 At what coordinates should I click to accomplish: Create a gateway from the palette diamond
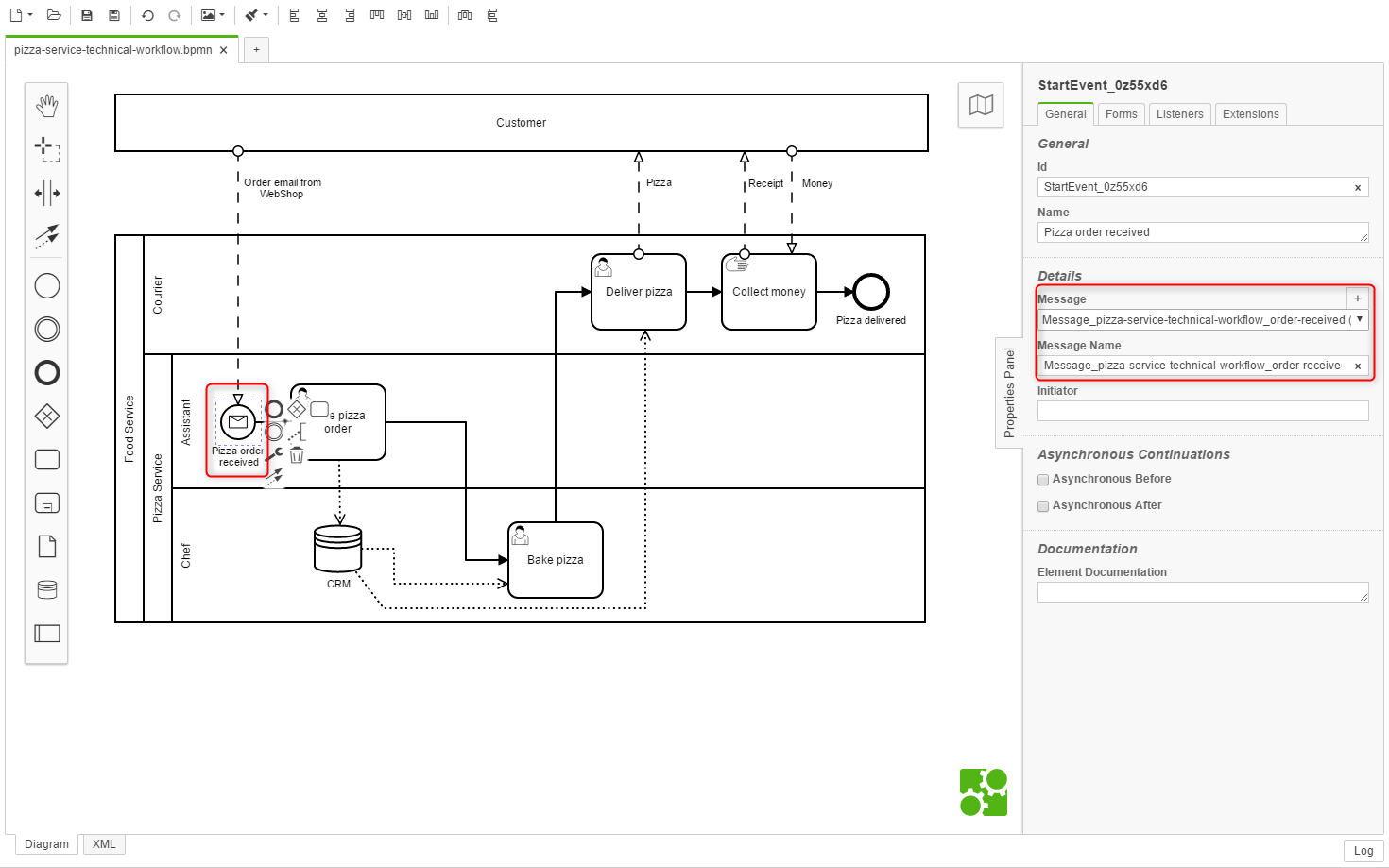click(46, 417)
